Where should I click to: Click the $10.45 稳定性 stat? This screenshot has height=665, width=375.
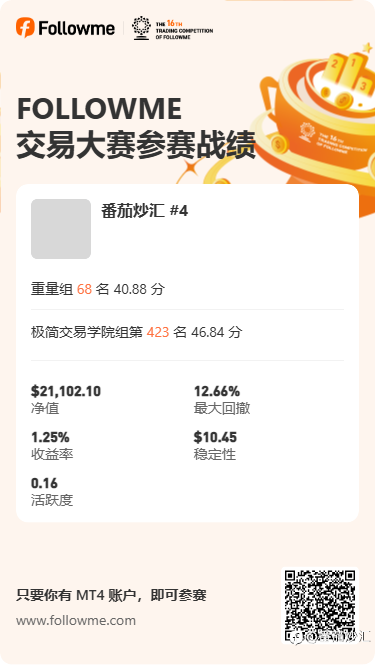[215, 445]
